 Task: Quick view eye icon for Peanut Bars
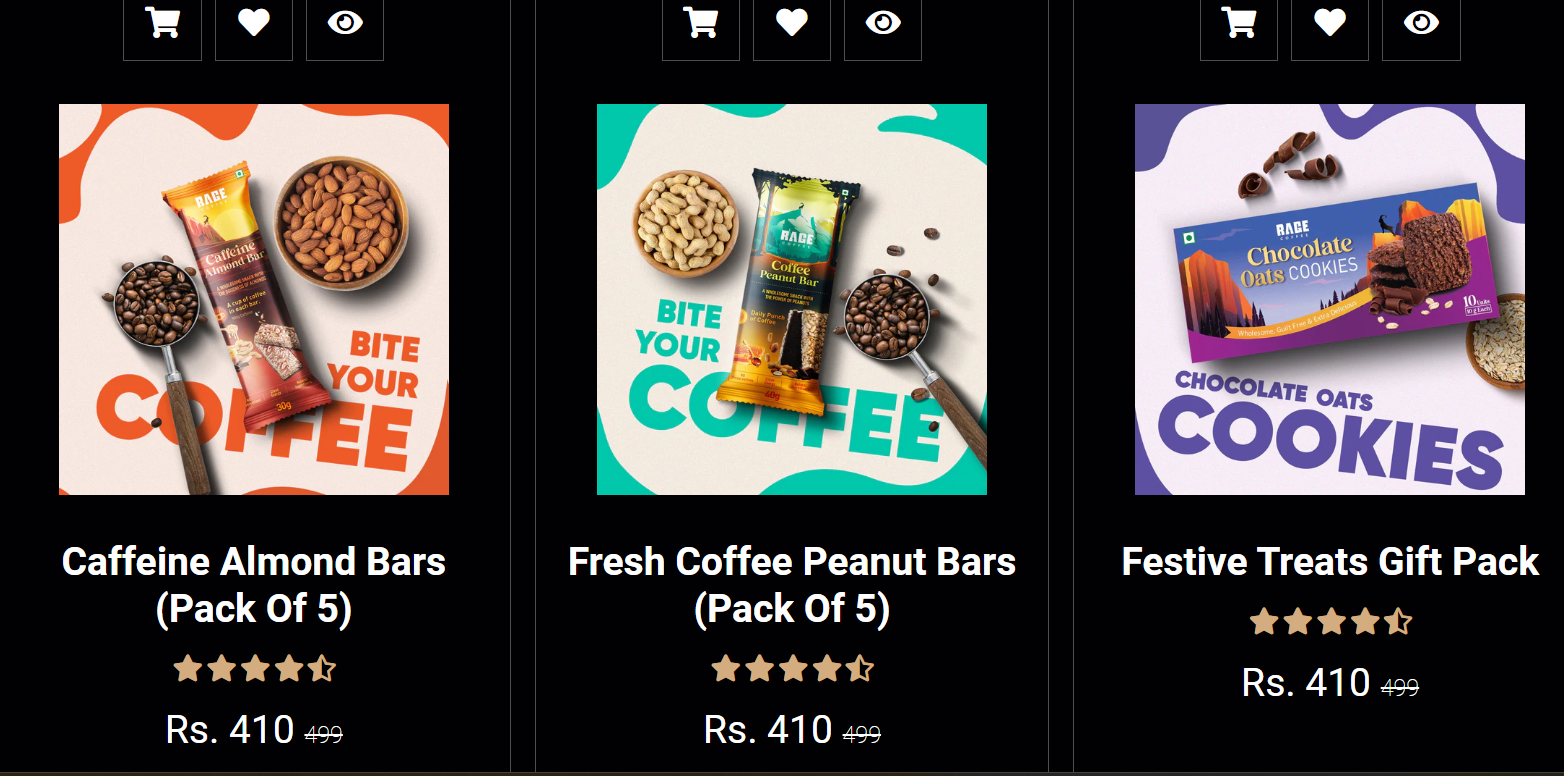(883, 24)
